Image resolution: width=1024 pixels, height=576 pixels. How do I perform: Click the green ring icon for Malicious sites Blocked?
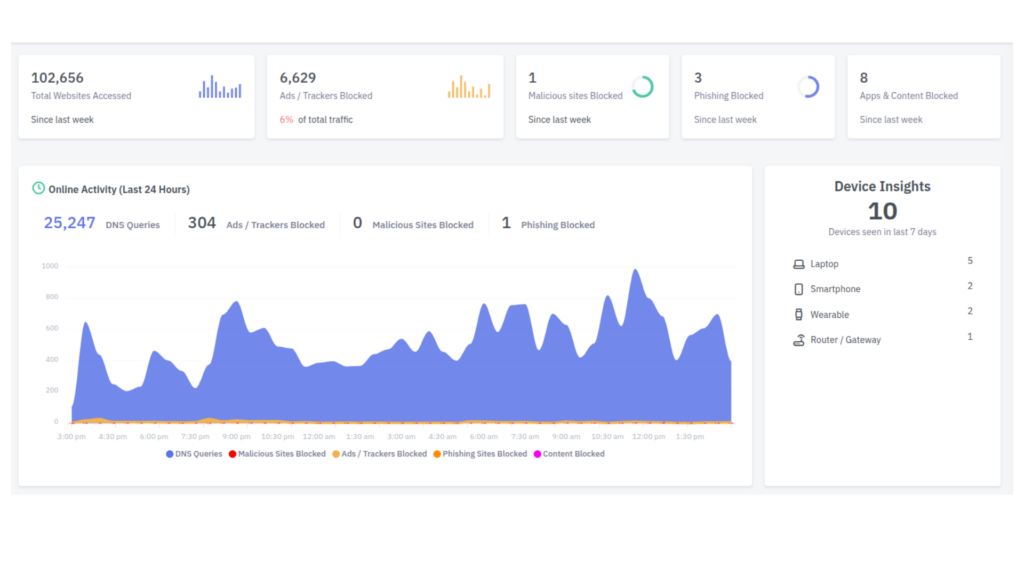coord(643,87)
